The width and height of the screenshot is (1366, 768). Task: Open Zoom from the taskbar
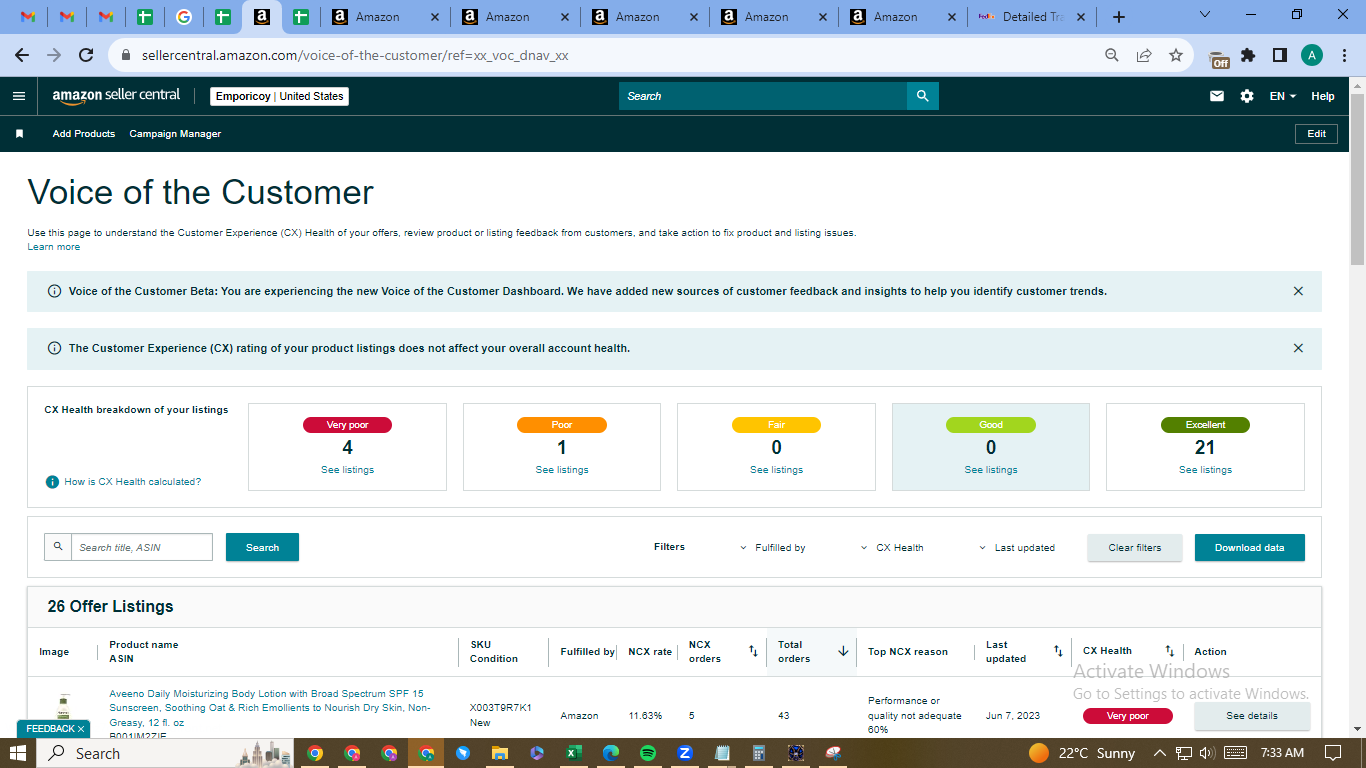[x=685, y=753]
